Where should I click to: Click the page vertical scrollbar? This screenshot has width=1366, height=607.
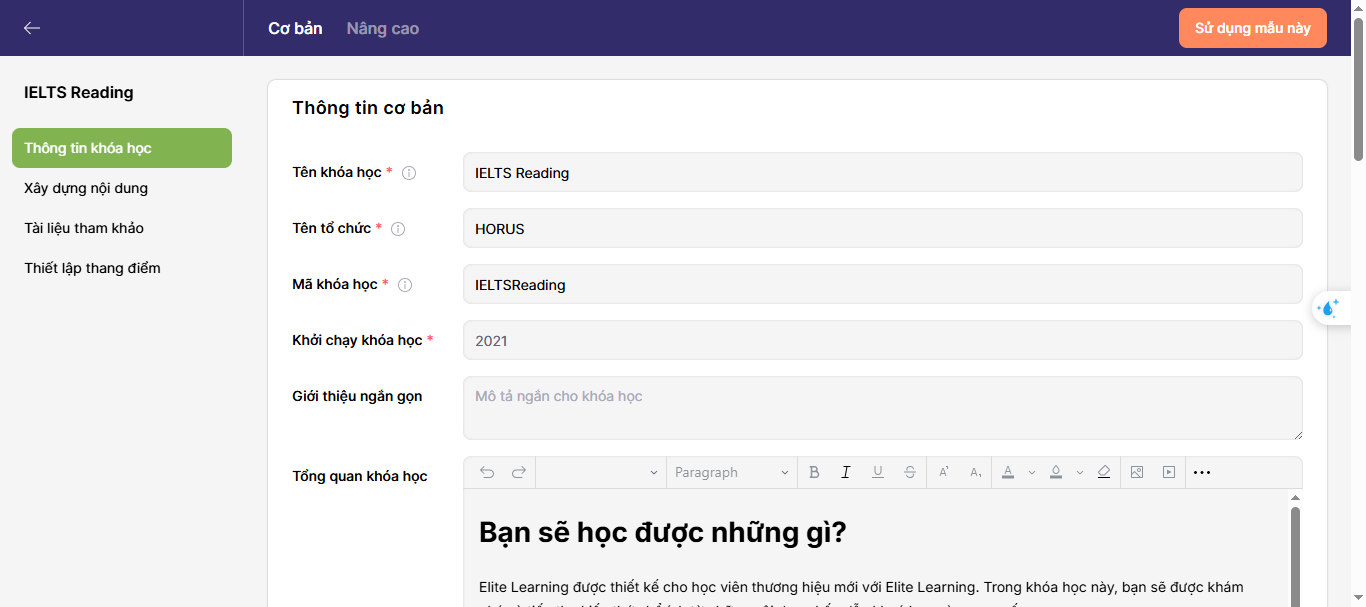pyautogui.click(x=1358, y=90)
